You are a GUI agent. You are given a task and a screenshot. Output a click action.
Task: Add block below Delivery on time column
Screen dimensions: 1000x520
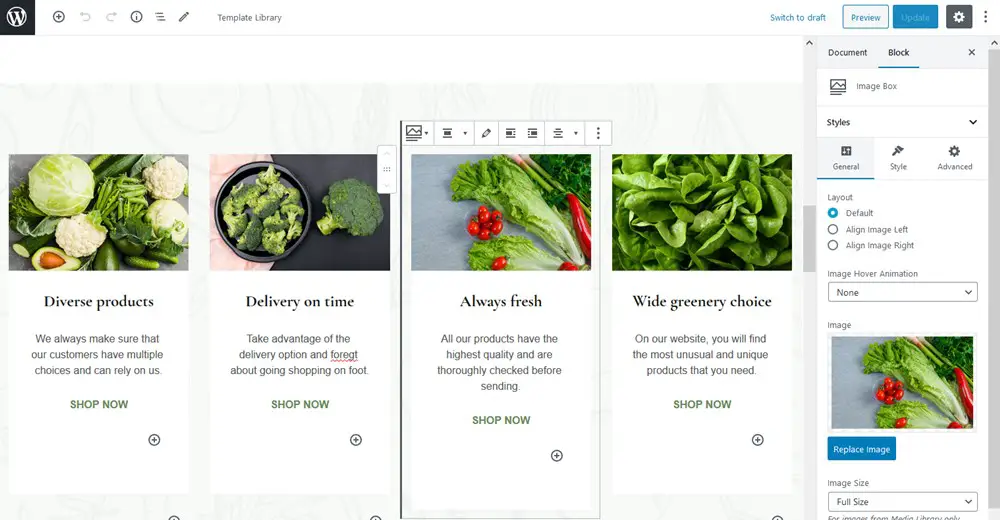pyautogui.click(x=356, y=440)
